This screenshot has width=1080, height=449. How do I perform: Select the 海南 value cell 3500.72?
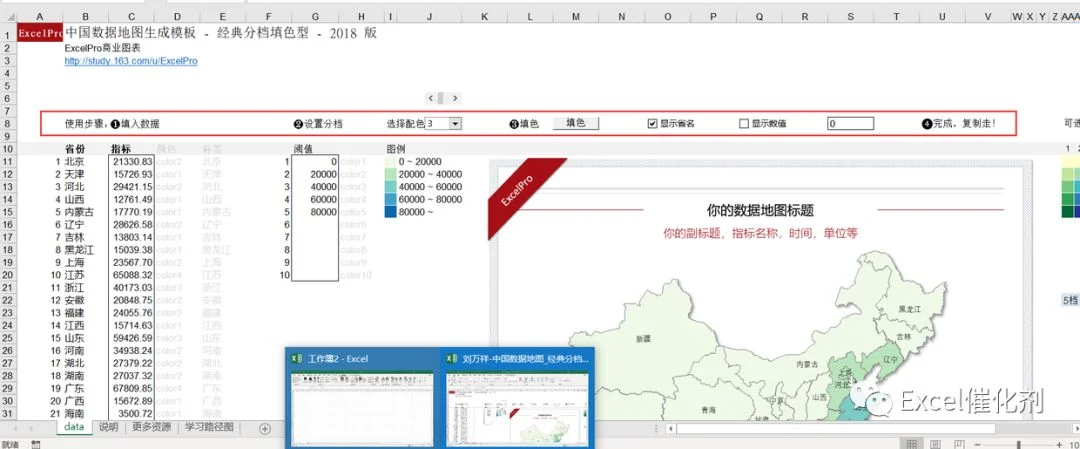tap(132, 414)
